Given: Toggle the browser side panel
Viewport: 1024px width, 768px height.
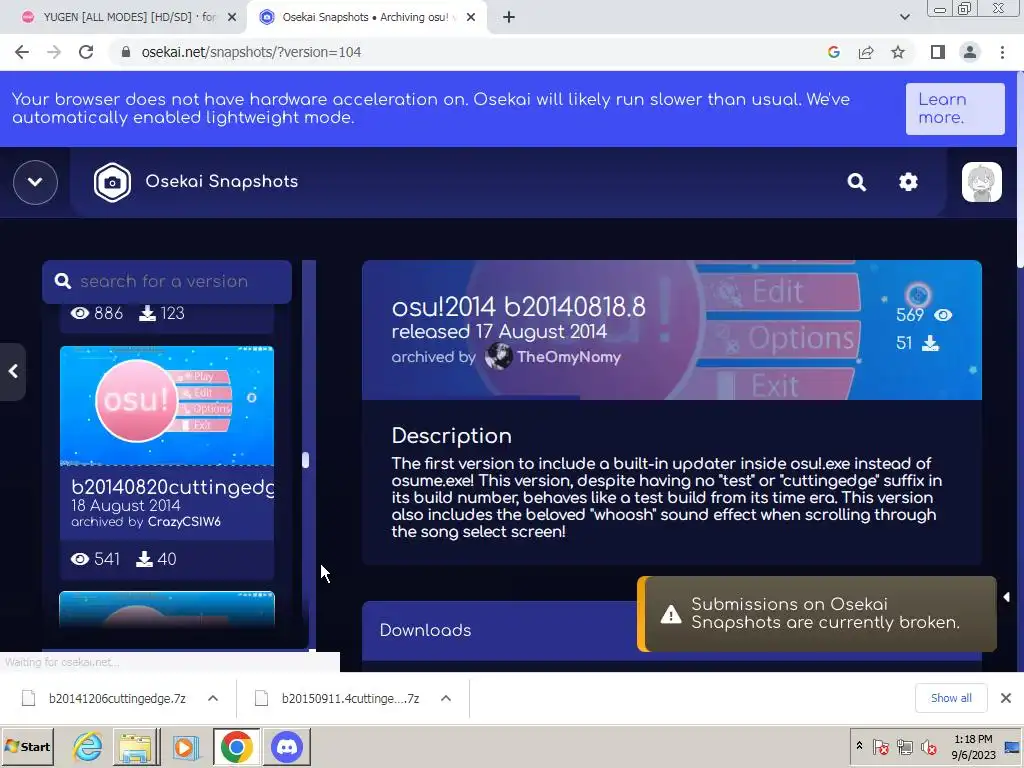Looking at the screenshot, I should (x=938, y=52).
